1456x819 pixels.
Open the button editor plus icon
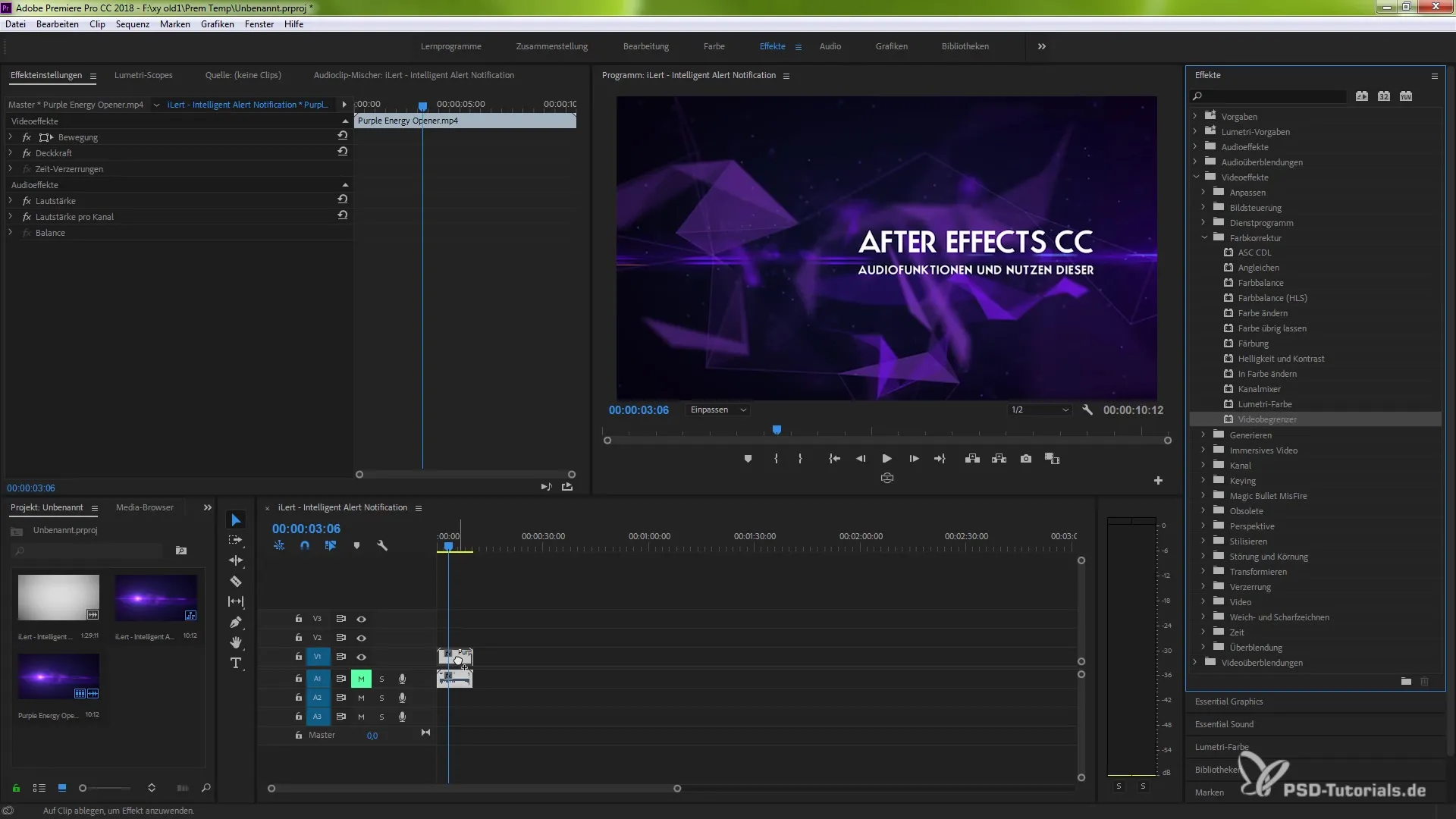tap(1158, 481)
